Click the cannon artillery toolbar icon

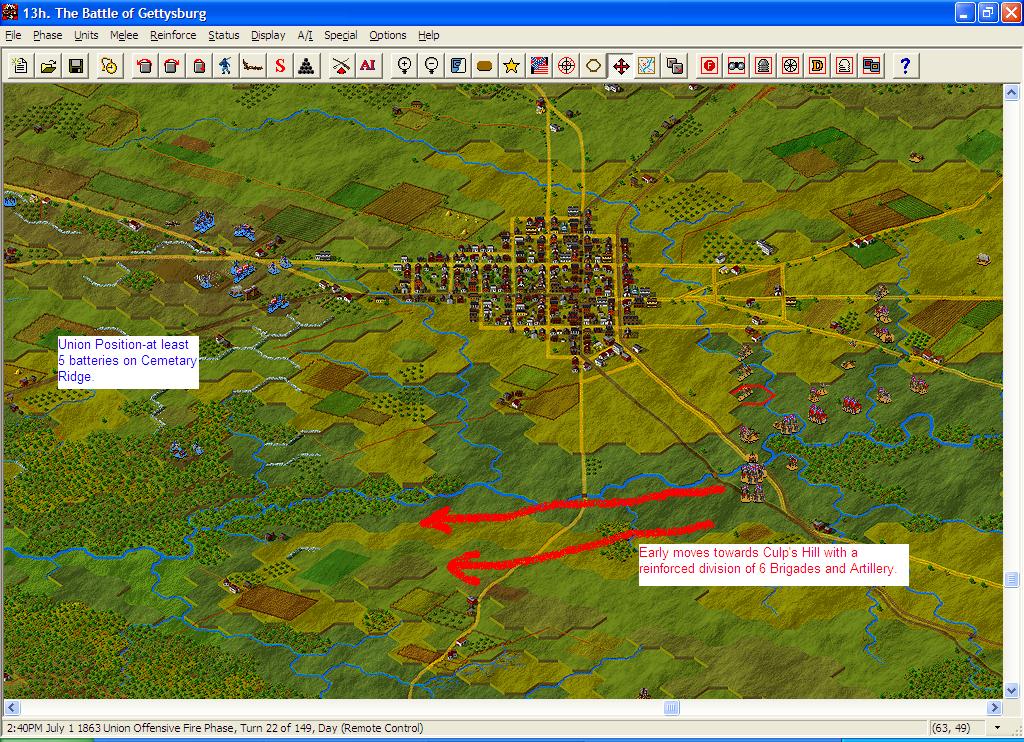pyautogui.click(x=253, y=65)
